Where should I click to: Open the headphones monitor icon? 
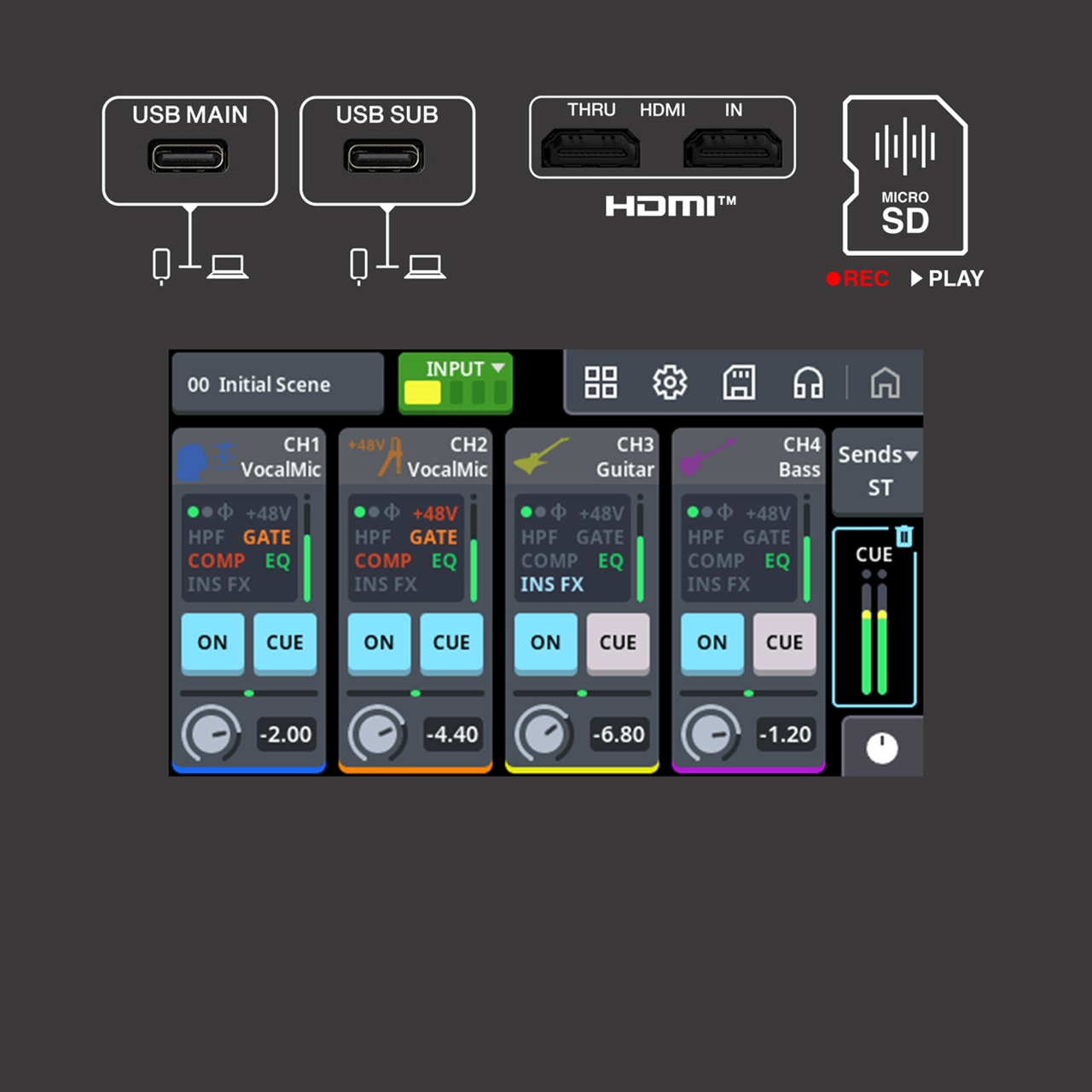tap(808, 383)
